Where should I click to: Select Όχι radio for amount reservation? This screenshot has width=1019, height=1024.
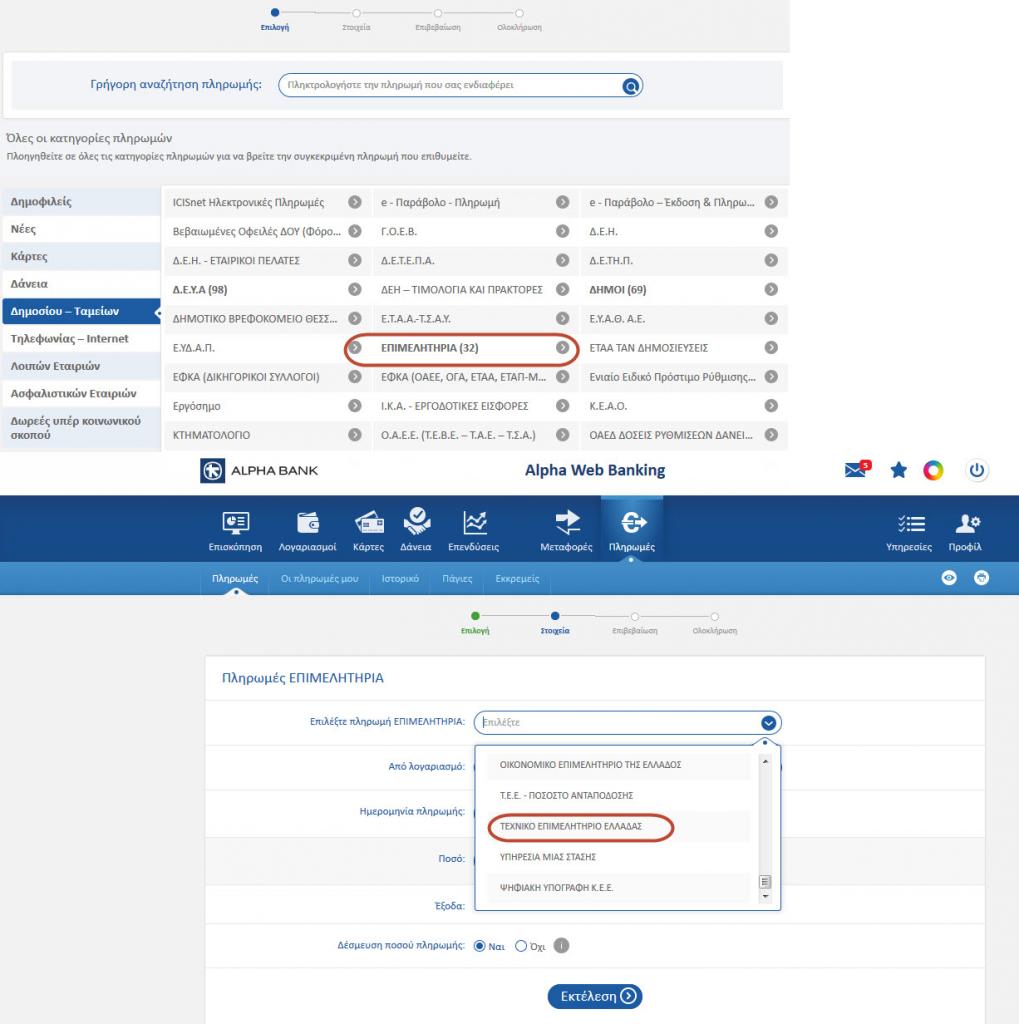(x=521, y=946)
